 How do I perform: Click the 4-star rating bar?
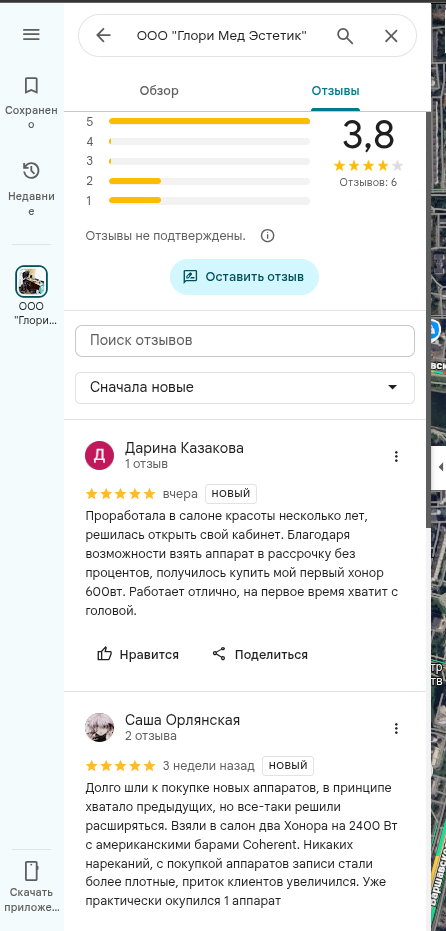click(x=210, y=141)
